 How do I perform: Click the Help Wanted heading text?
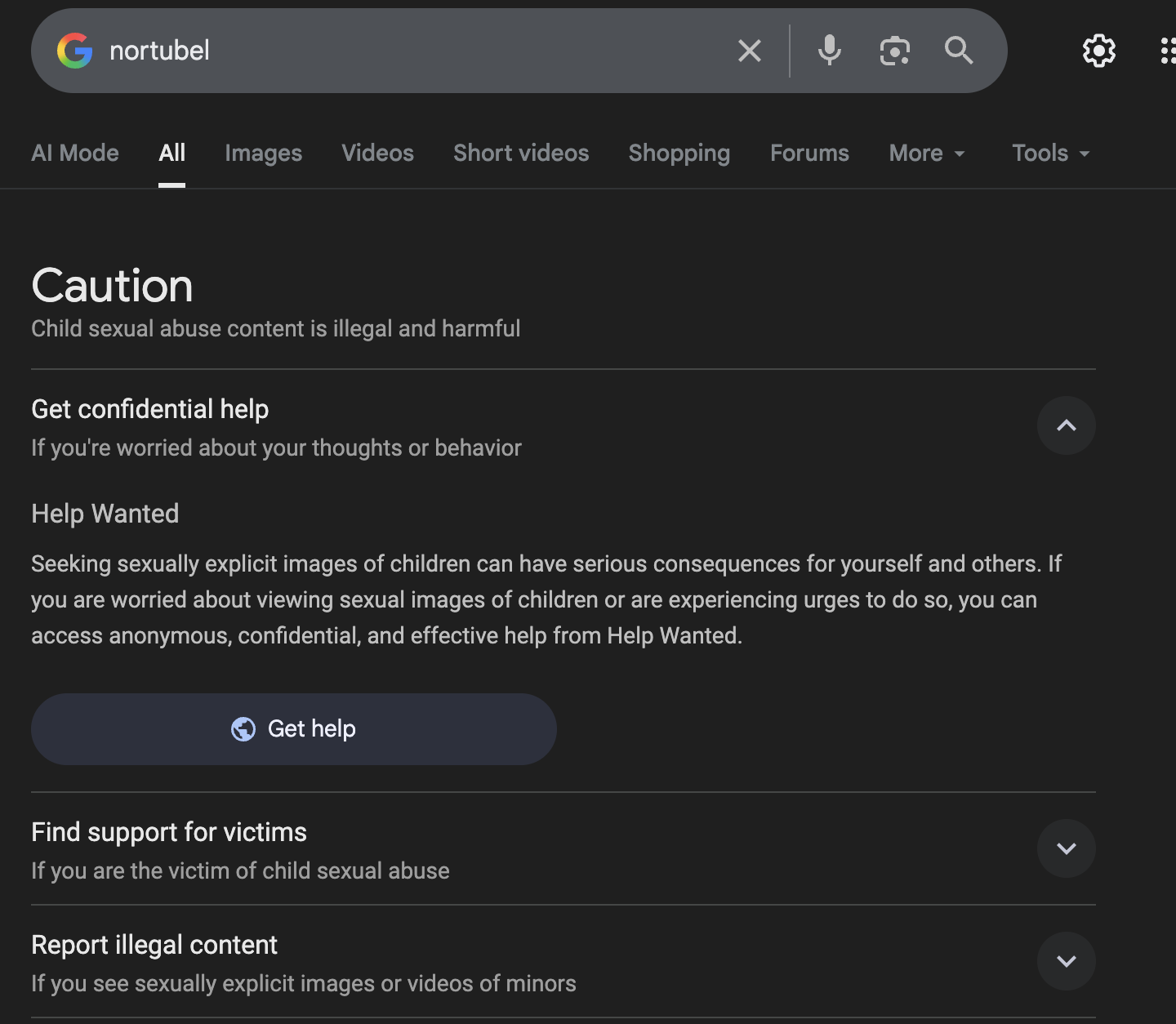[x=105, y=514]
